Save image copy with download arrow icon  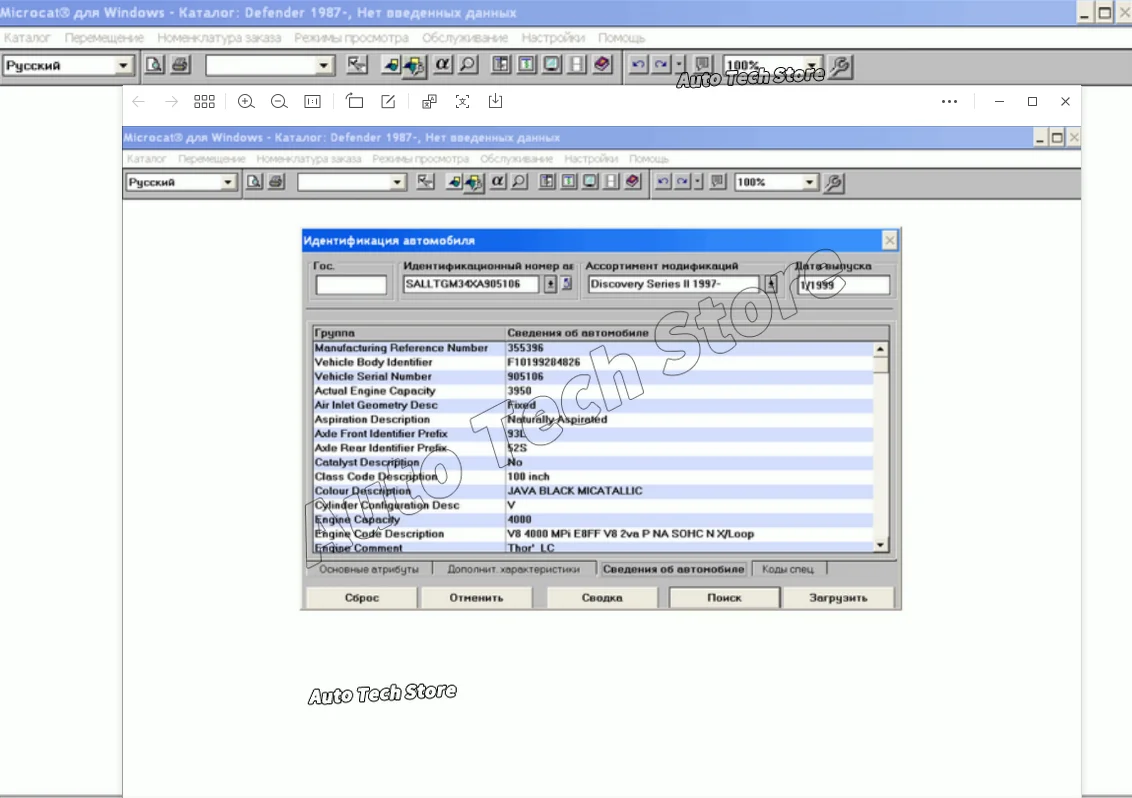495,102
